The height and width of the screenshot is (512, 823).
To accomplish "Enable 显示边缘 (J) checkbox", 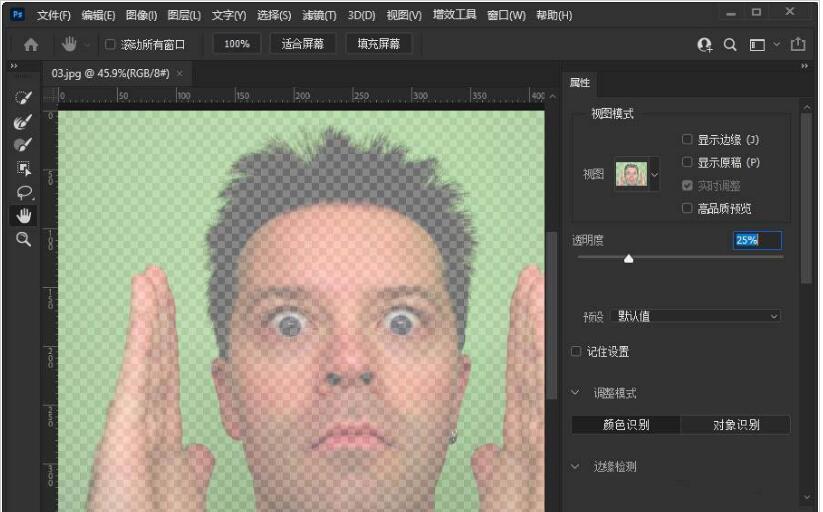I will (x=687, y=139).
